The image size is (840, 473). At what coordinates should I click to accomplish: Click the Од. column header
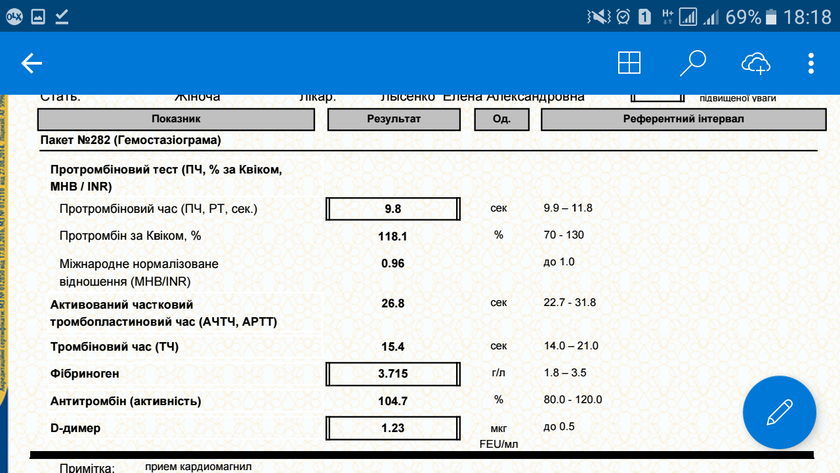(x=500, y=119)
